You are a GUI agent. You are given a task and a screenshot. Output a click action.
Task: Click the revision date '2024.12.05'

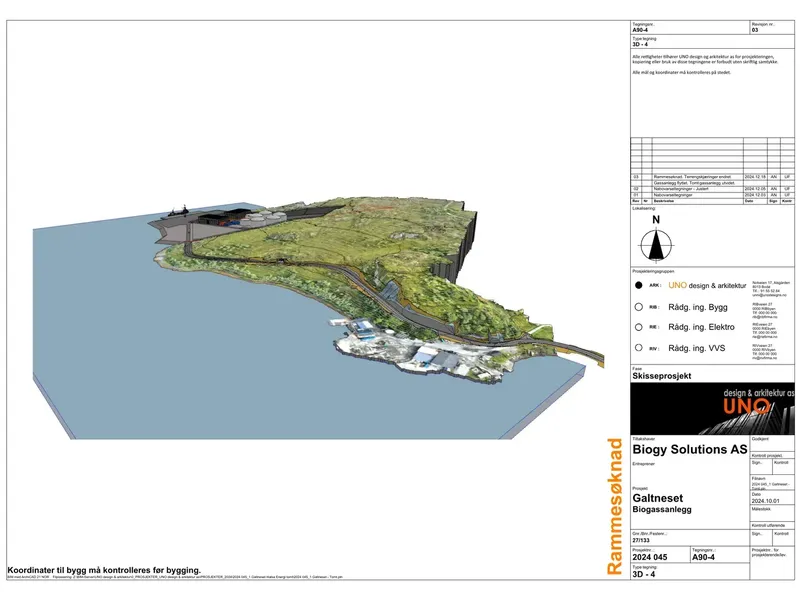click(x=754, y=189)
